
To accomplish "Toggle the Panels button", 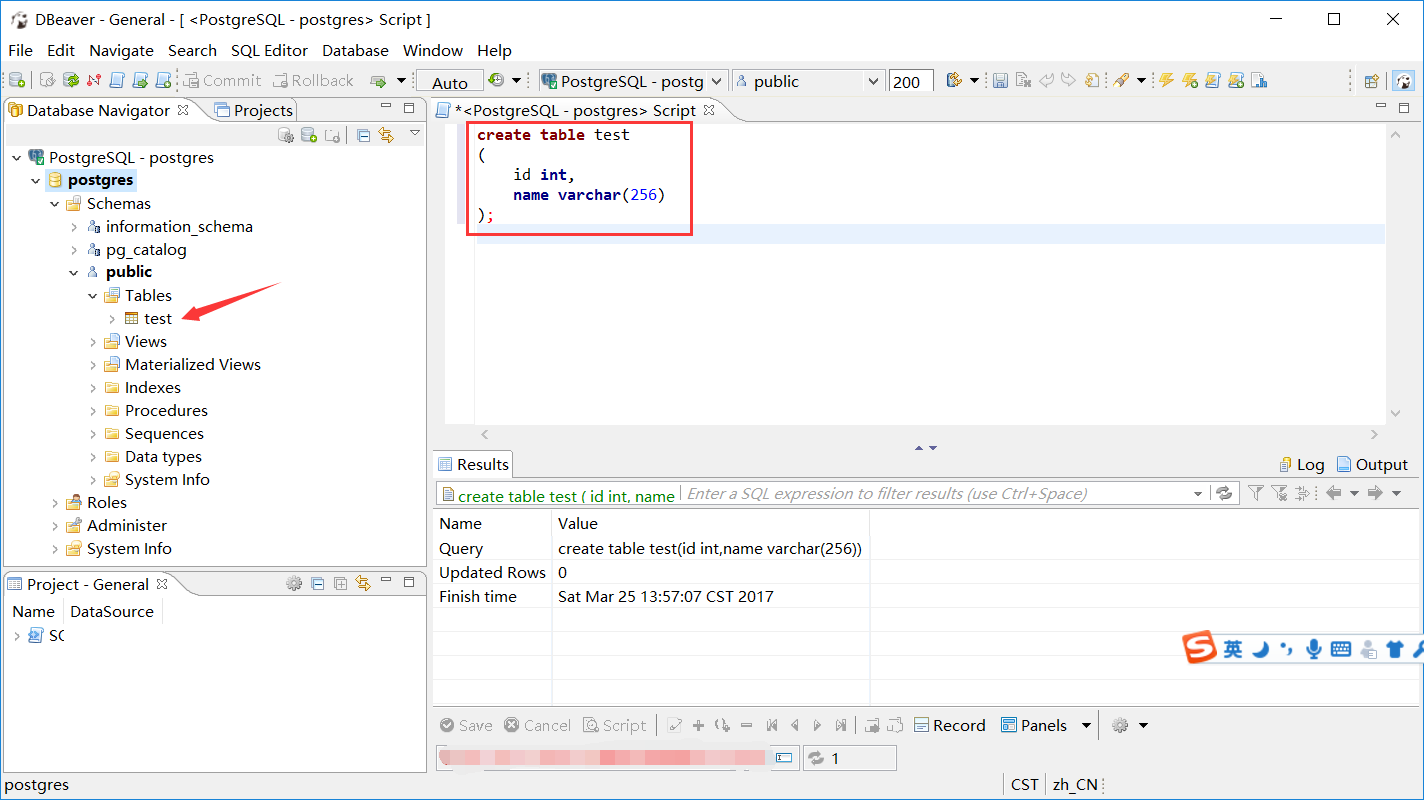I will click(1032, 725).
